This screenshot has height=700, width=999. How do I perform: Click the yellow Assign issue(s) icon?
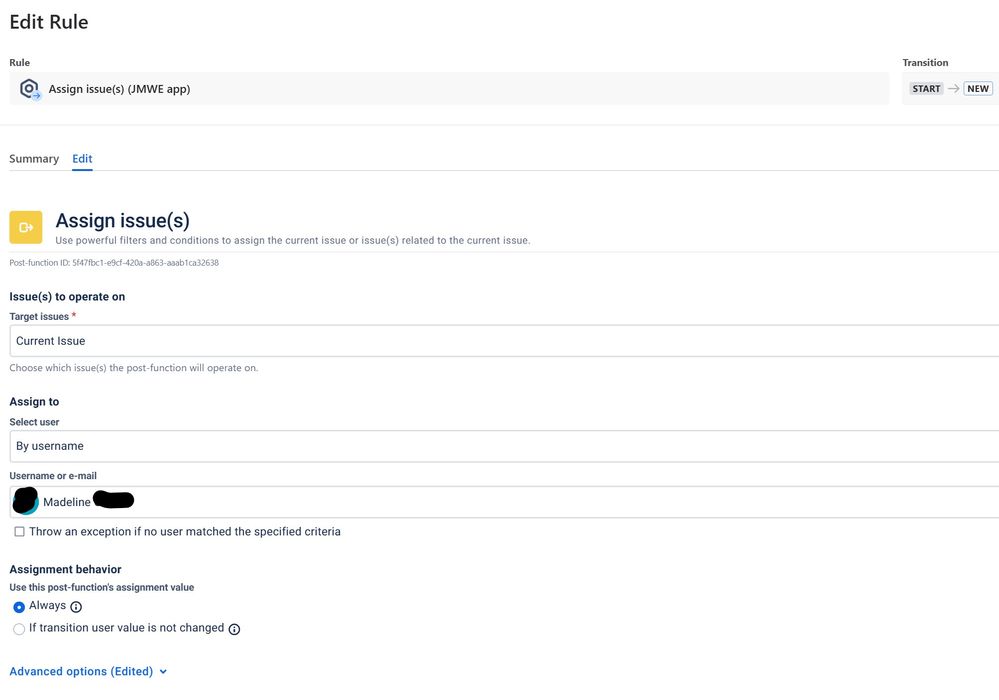26,227
